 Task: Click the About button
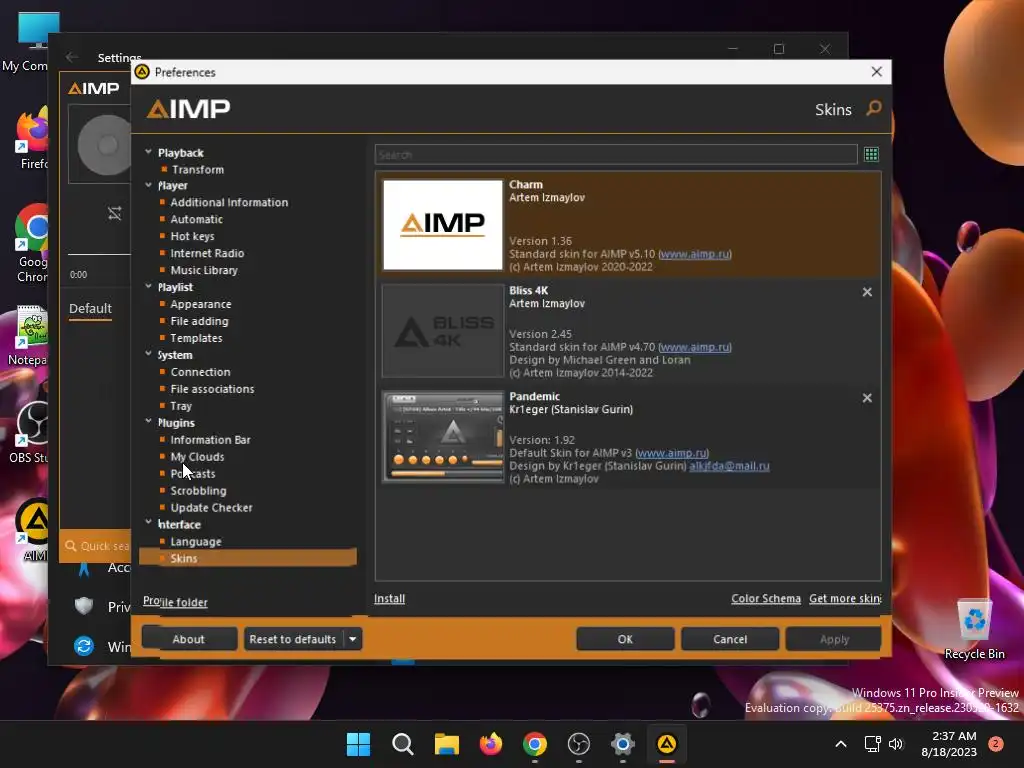pyautogui.click(x=189, y=639)
